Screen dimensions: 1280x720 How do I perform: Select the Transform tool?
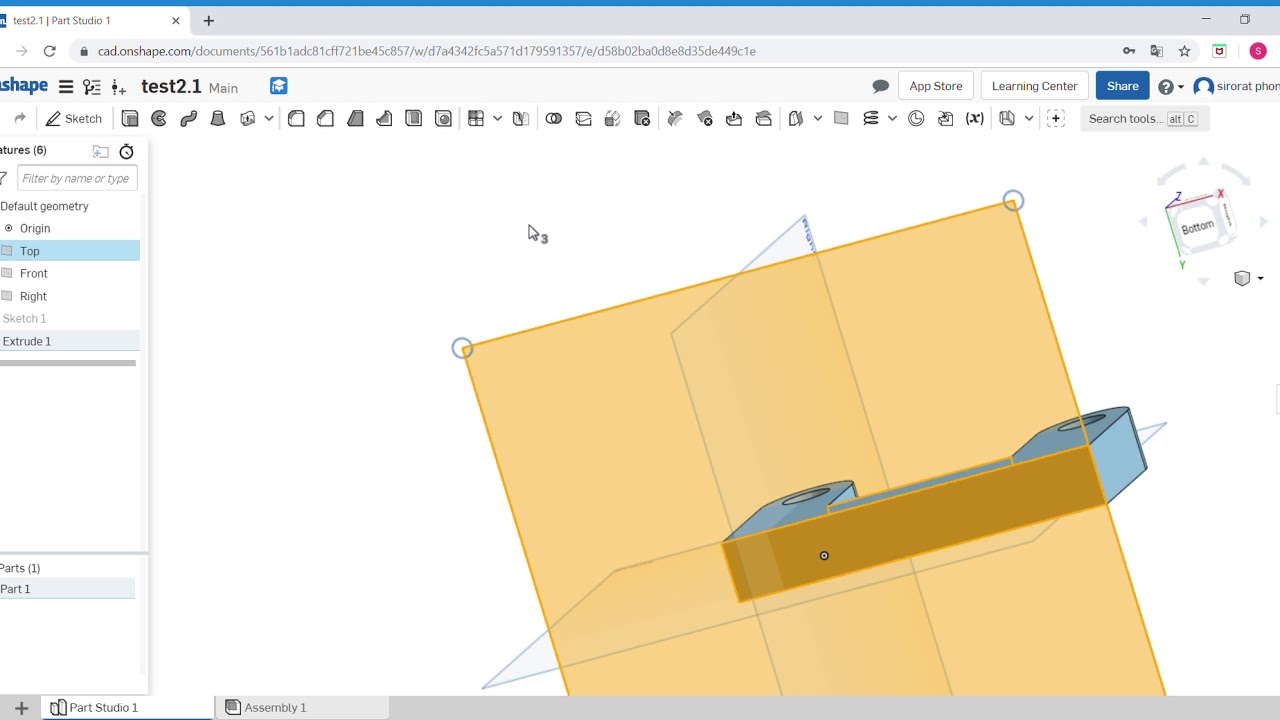pos(613,119)
